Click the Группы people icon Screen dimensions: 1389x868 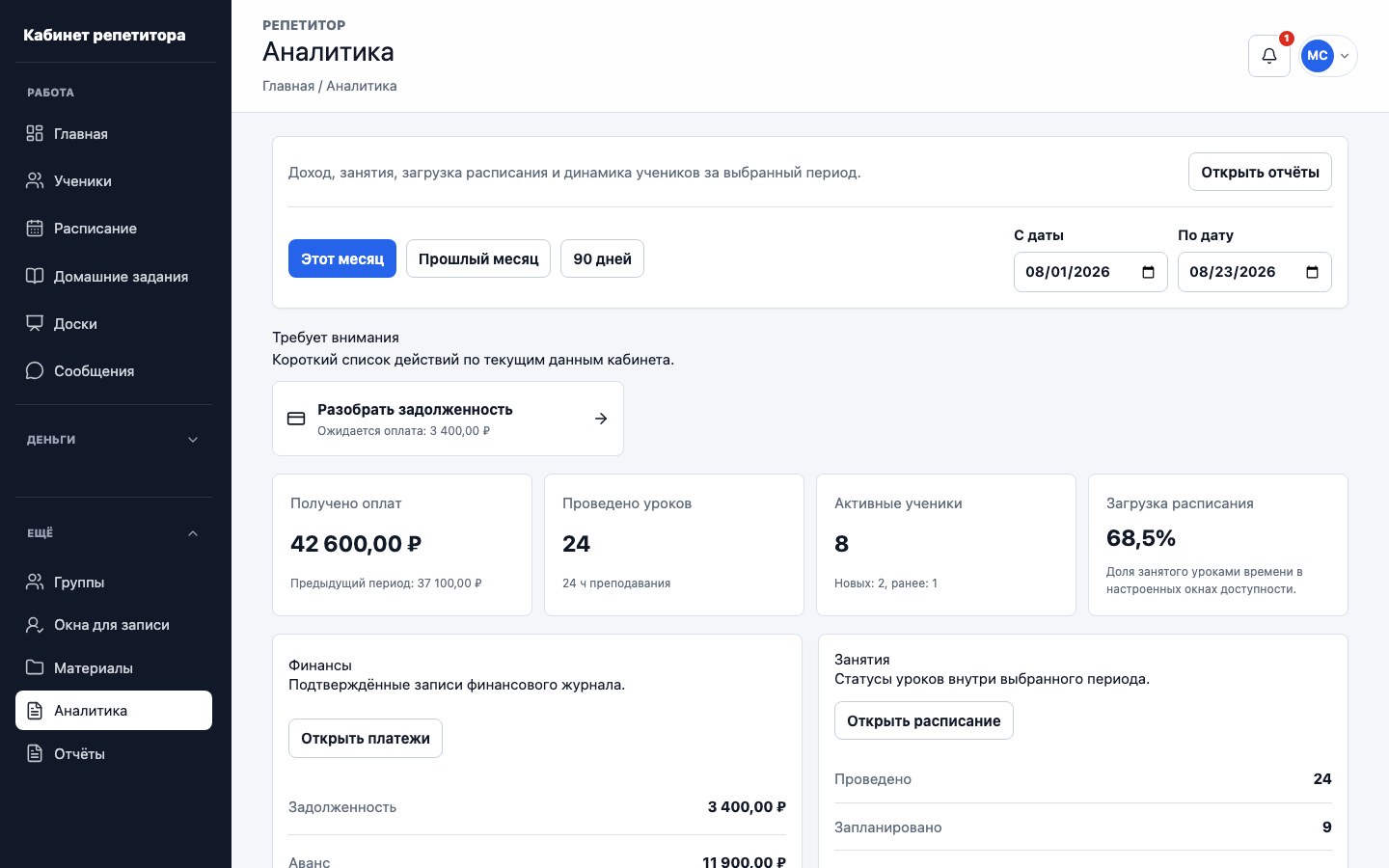[x=35, y=583]
